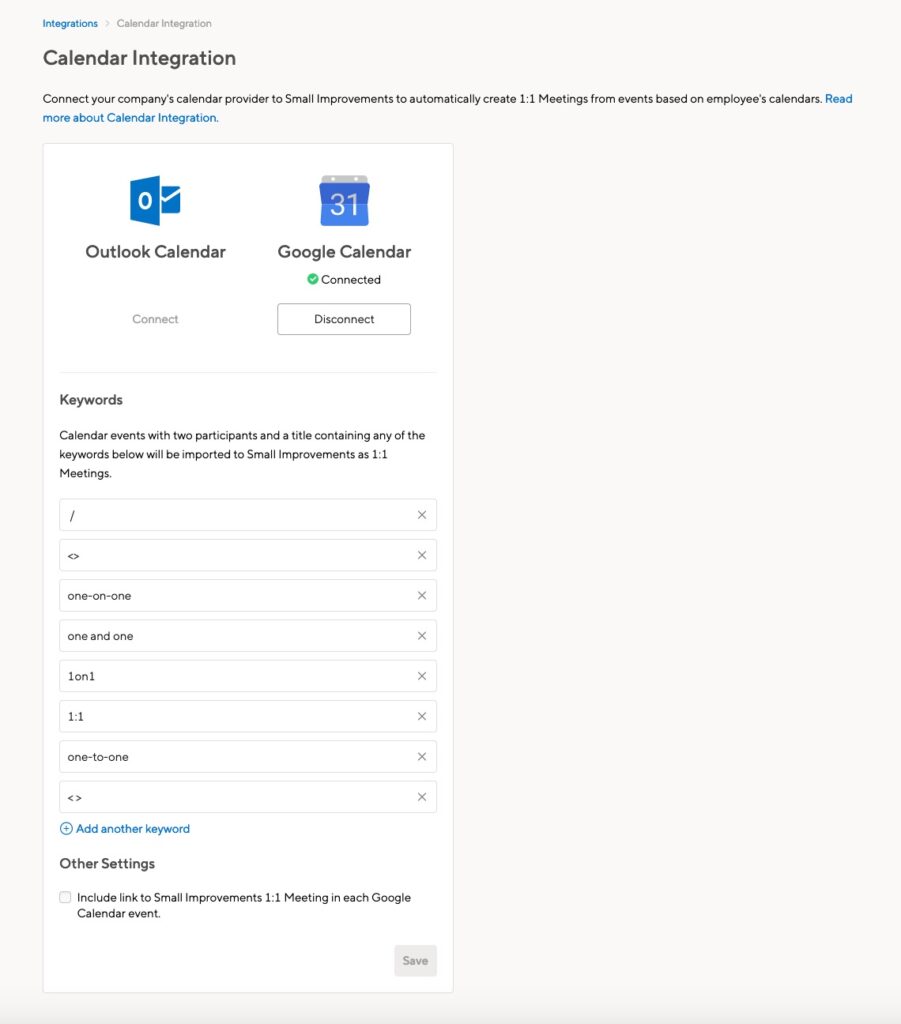The width and height of the screenshot is (901, 1024).
Task: Delete the "< >" keyword below one-to-one
Action: 422,797
